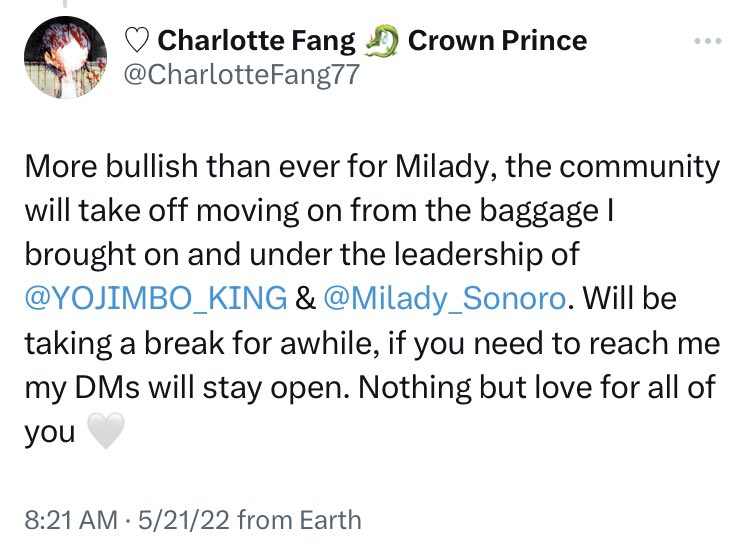Open the three-dot more options menu

707,42
